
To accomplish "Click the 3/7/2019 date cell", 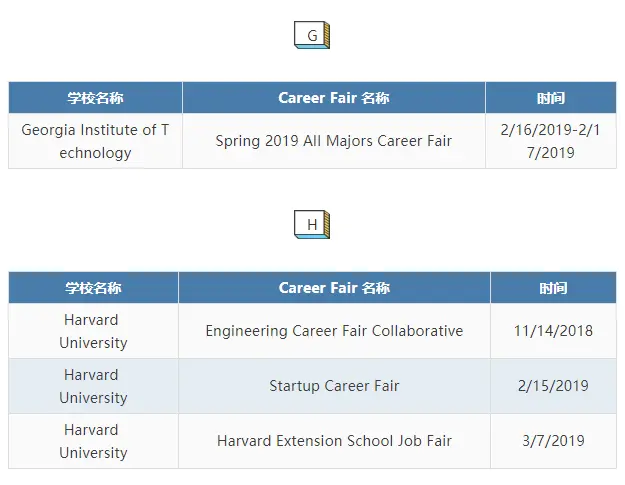I will 553,441.
